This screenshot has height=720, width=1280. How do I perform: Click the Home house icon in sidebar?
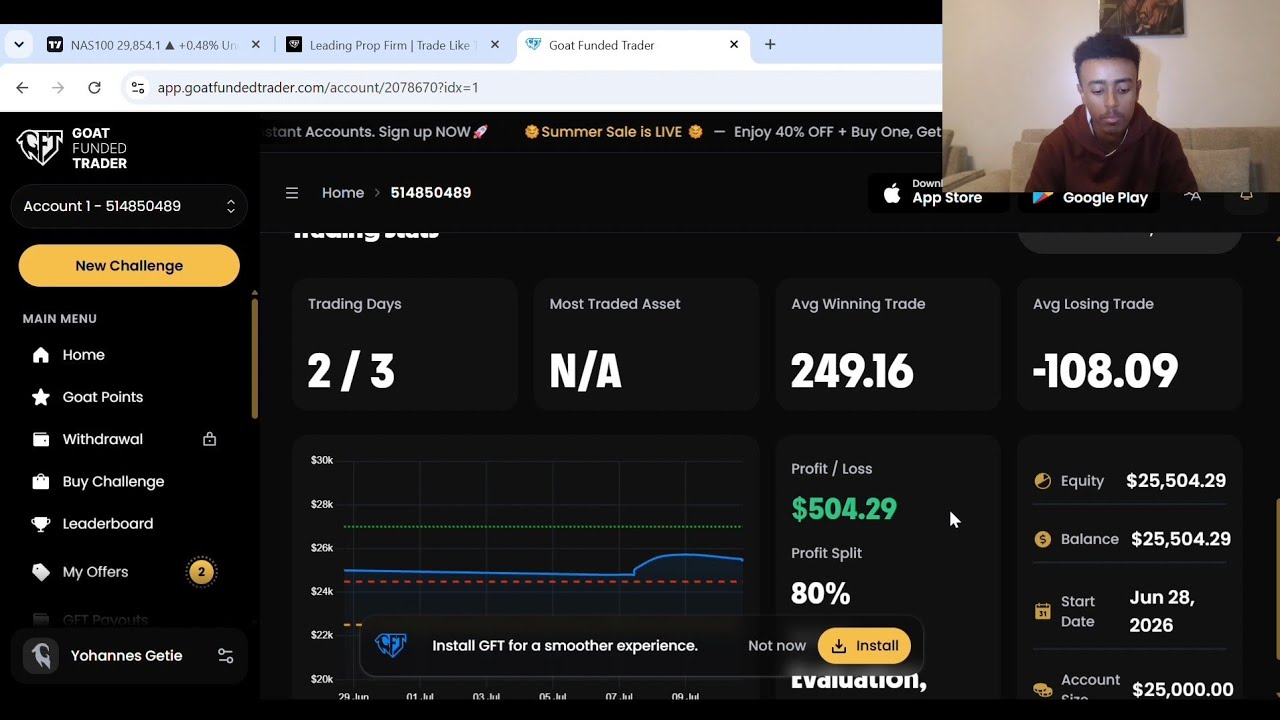click(x=41, y=355)
